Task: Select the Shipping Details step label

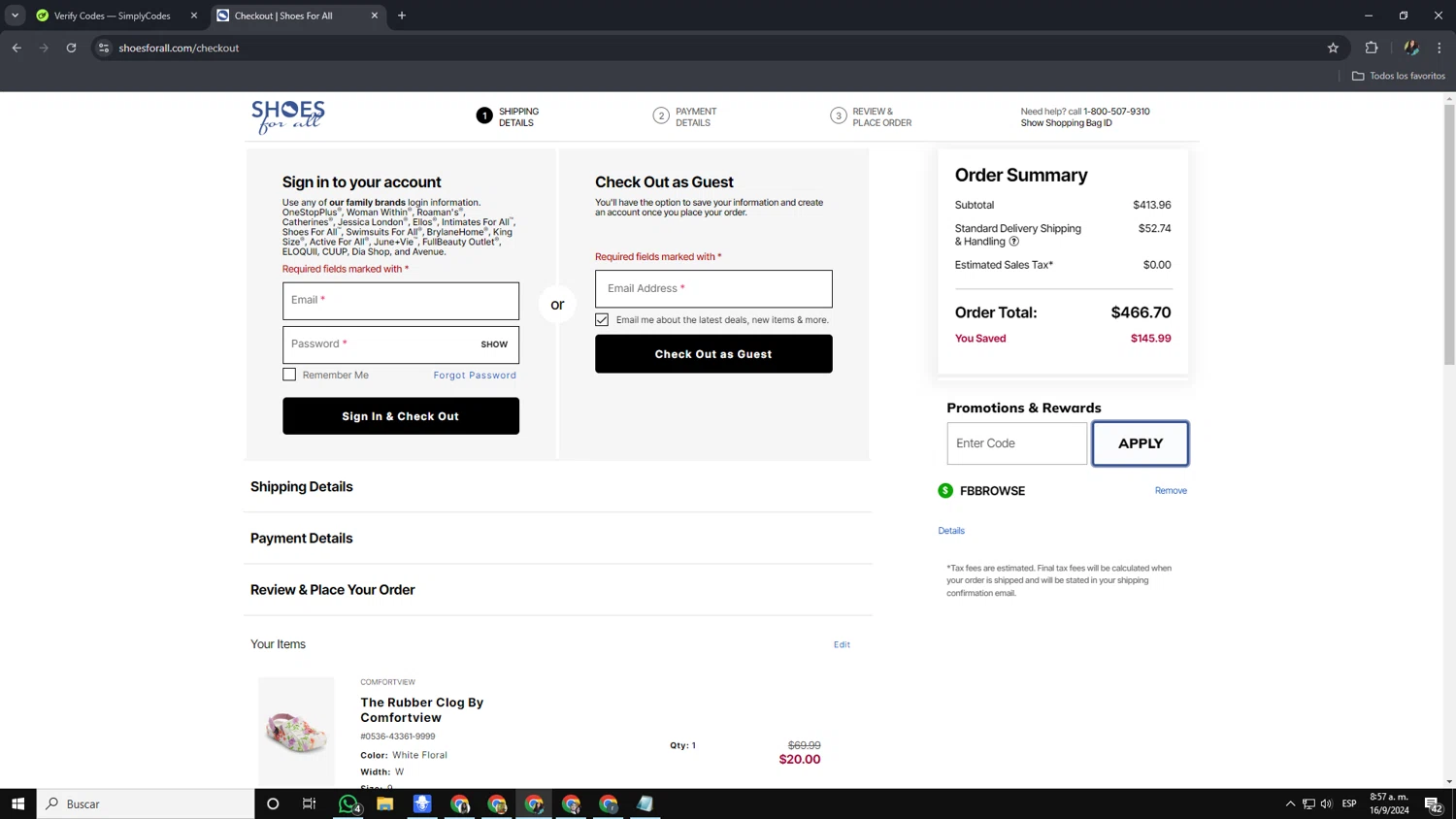Action: pos(518,117)
